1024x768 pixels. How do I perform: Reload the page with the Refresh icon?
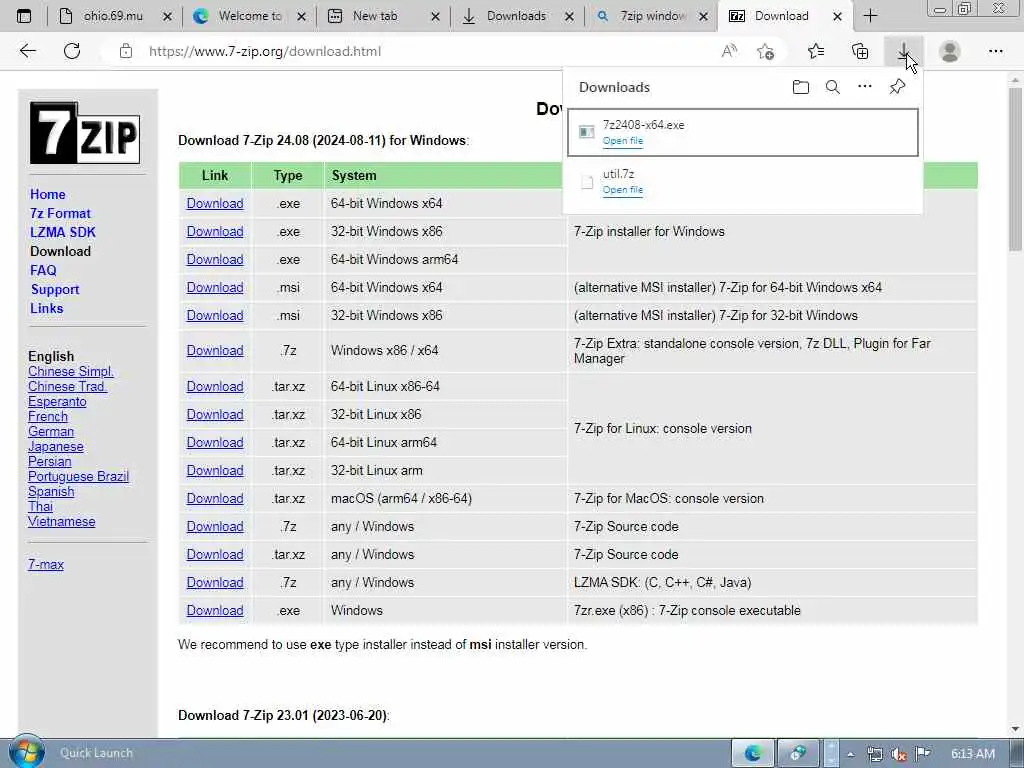point(72,51)
